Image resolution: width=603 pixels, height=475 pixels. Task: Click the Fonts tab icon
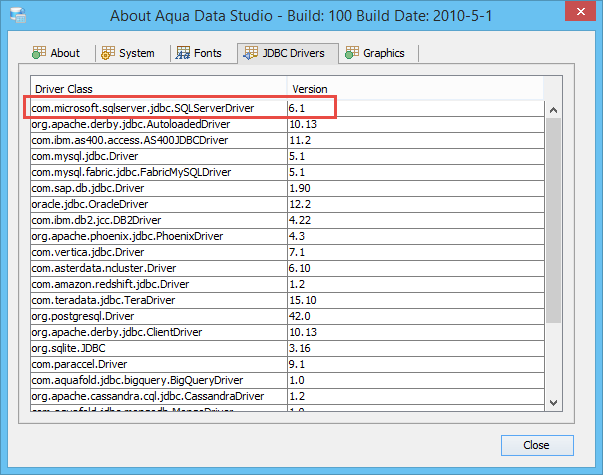click(x=183, y=53)
